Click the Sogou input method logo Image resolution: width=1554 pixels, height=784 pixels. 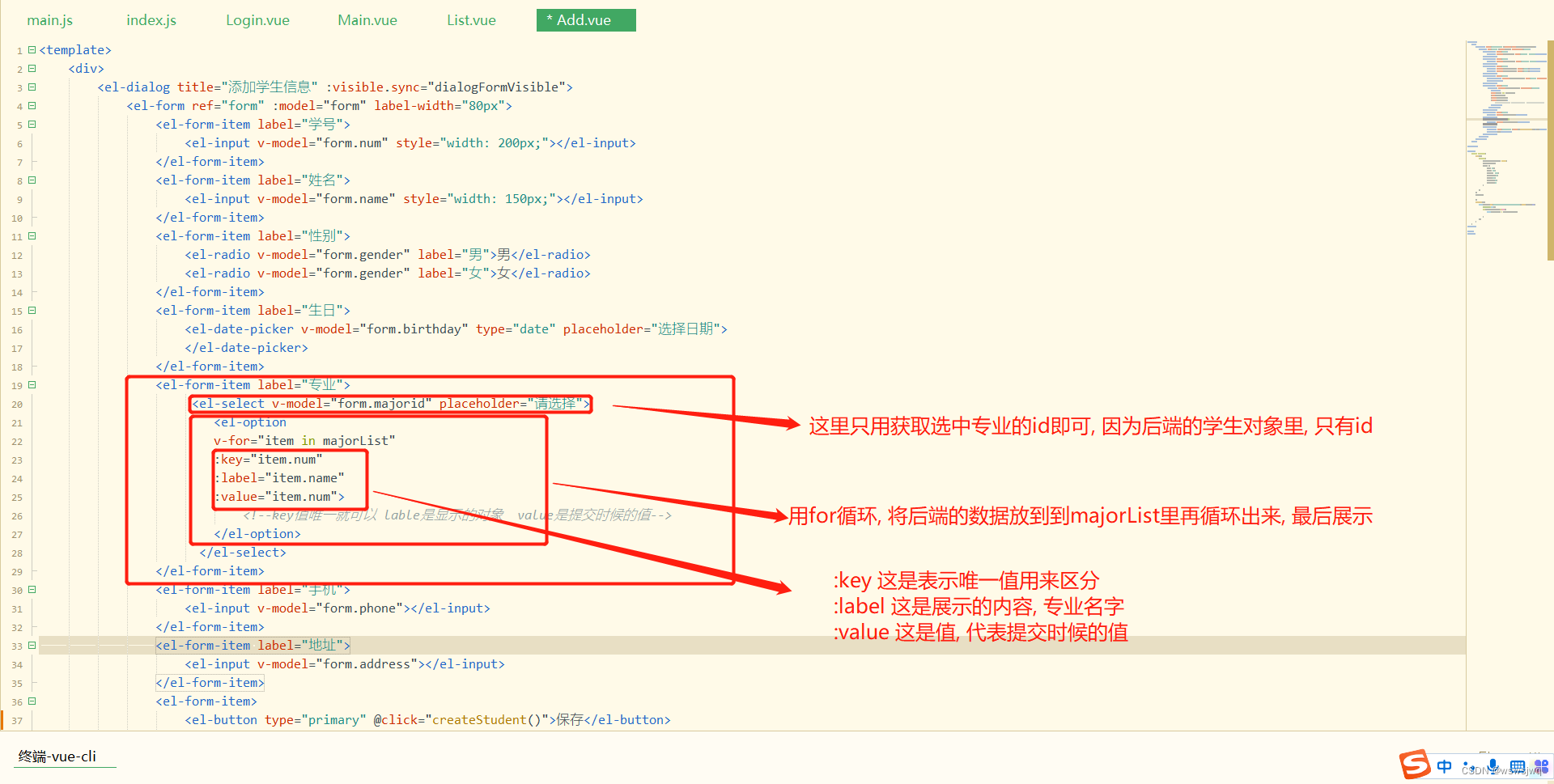pyautogui.click(x=1415, y=765)
